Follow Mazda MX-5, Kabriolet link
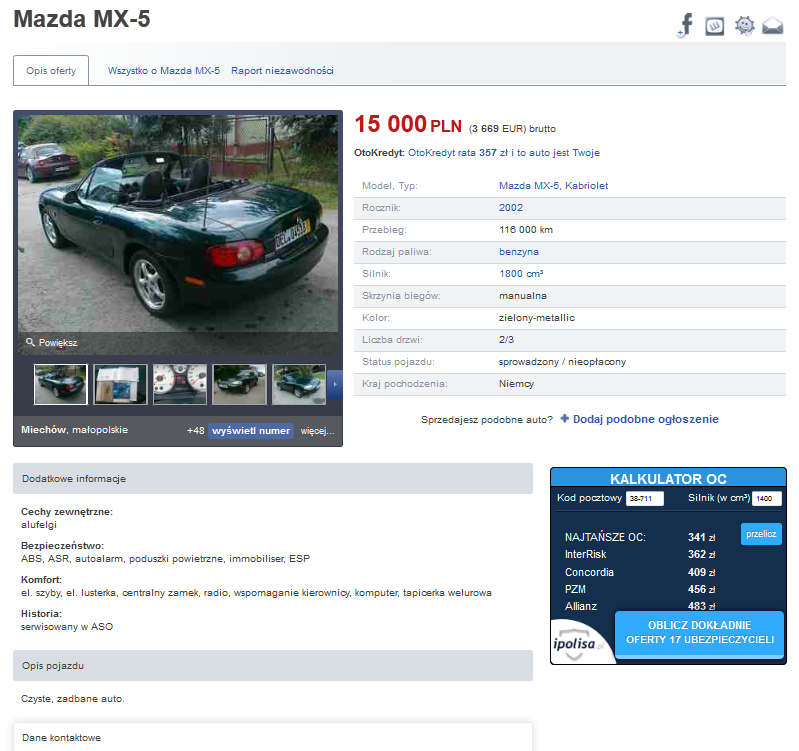The height and width of the screenshot is (751, 799). pyautogui.click(x=553, y=185)
